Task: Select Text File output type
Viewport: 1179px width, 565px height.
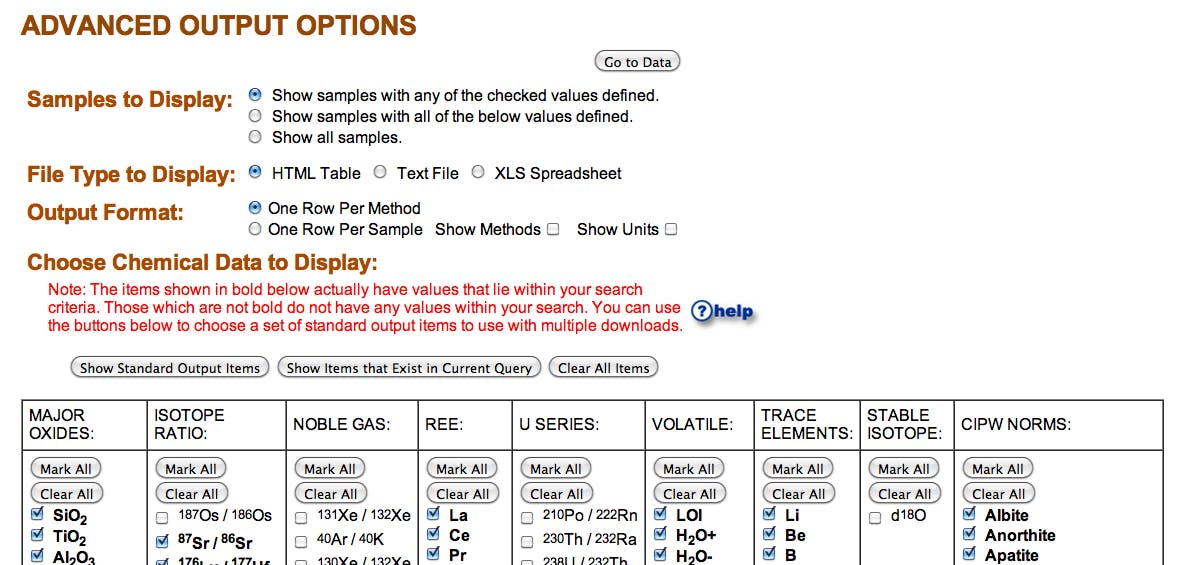Action: click(x=380, y=172)
